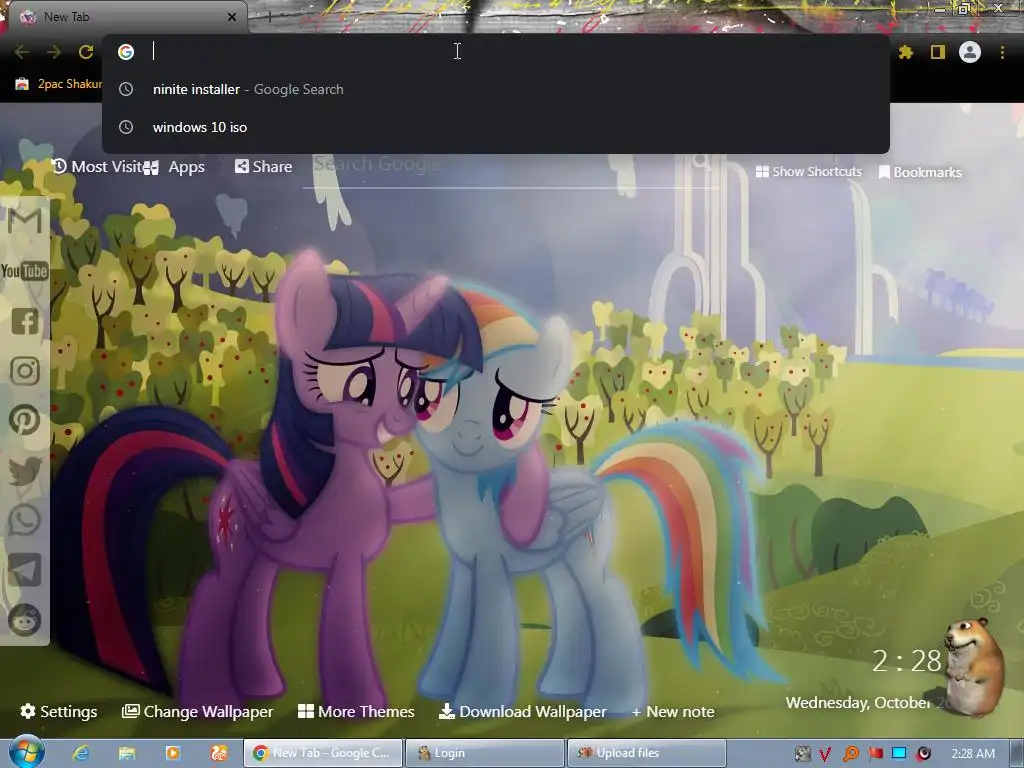Click the Show desktop strip on the taskbar
1024x768 pixels.
coord(1017,753)
